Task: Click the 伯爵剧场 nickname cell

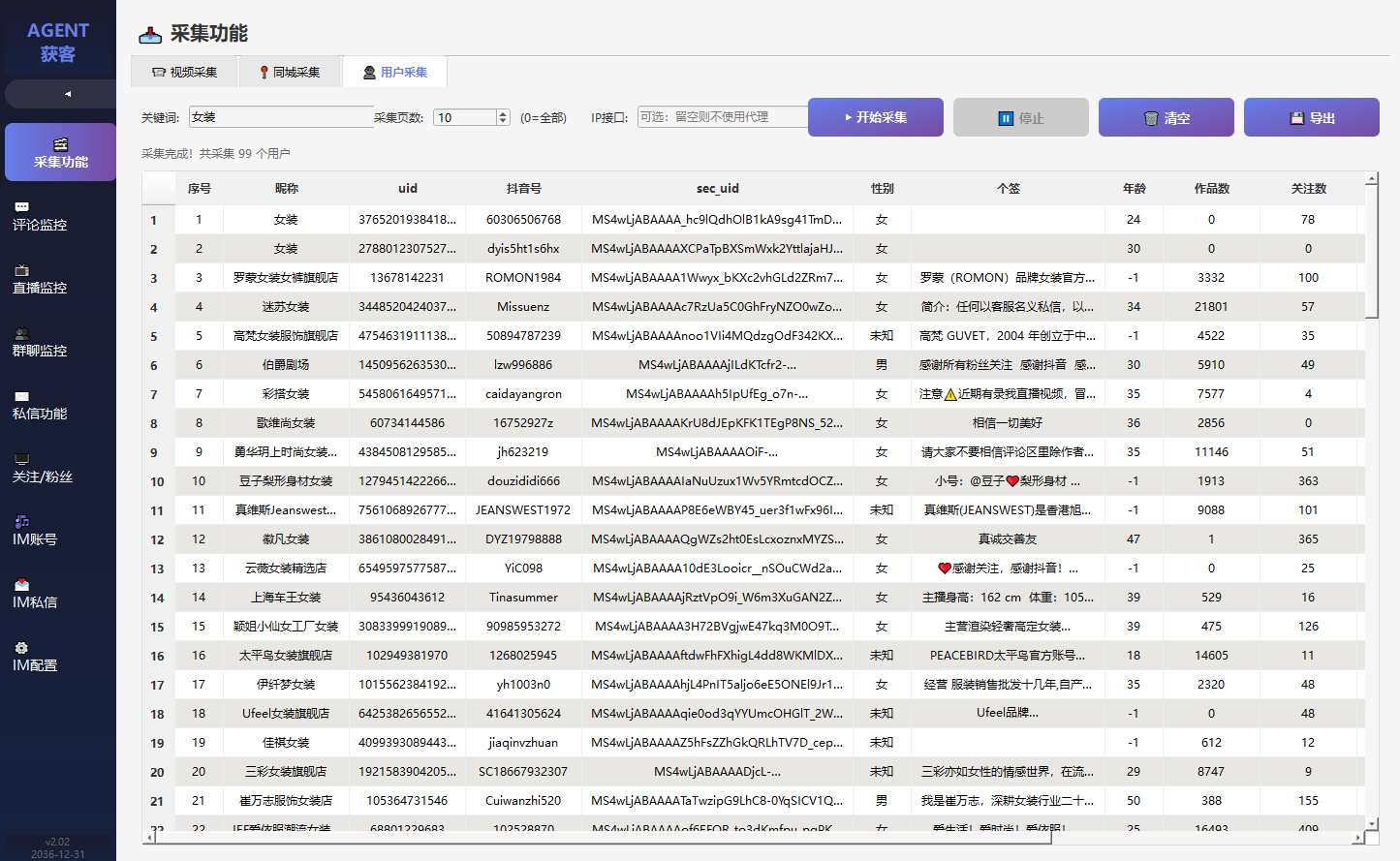Action: click(x=287, y=365)
